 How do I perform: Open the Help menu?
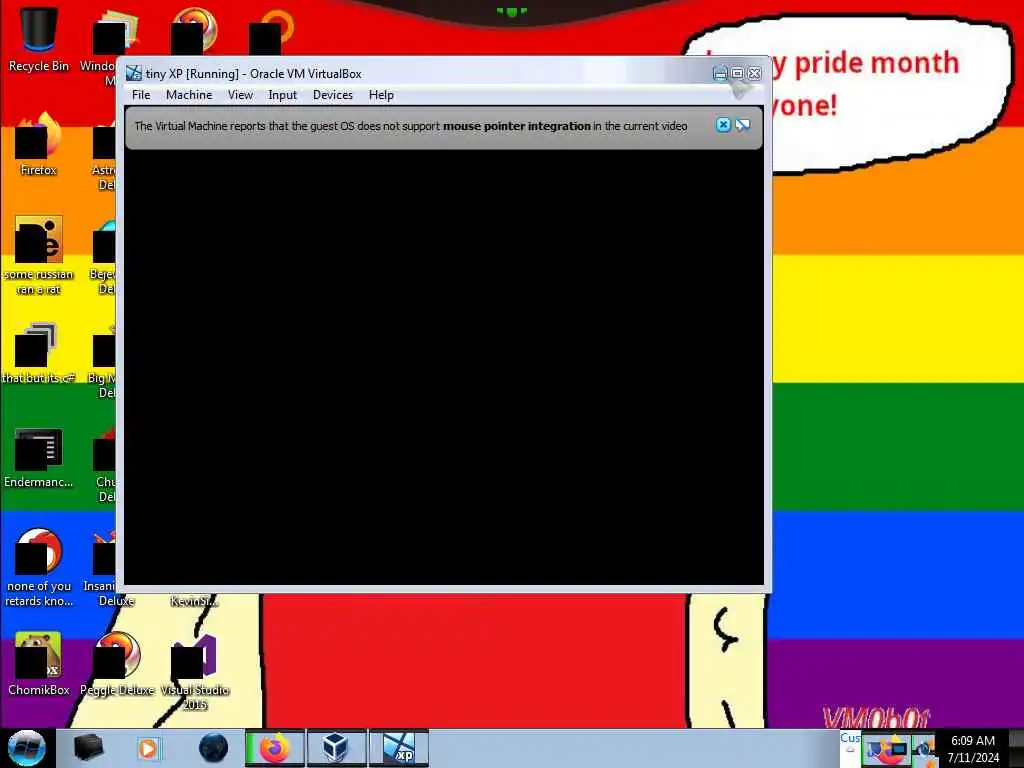point(381,95)
